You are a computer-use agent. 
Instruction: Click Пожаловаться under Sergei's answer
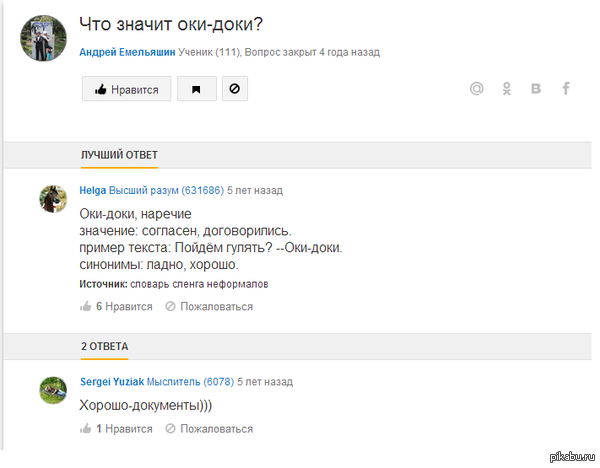(217, 429)
